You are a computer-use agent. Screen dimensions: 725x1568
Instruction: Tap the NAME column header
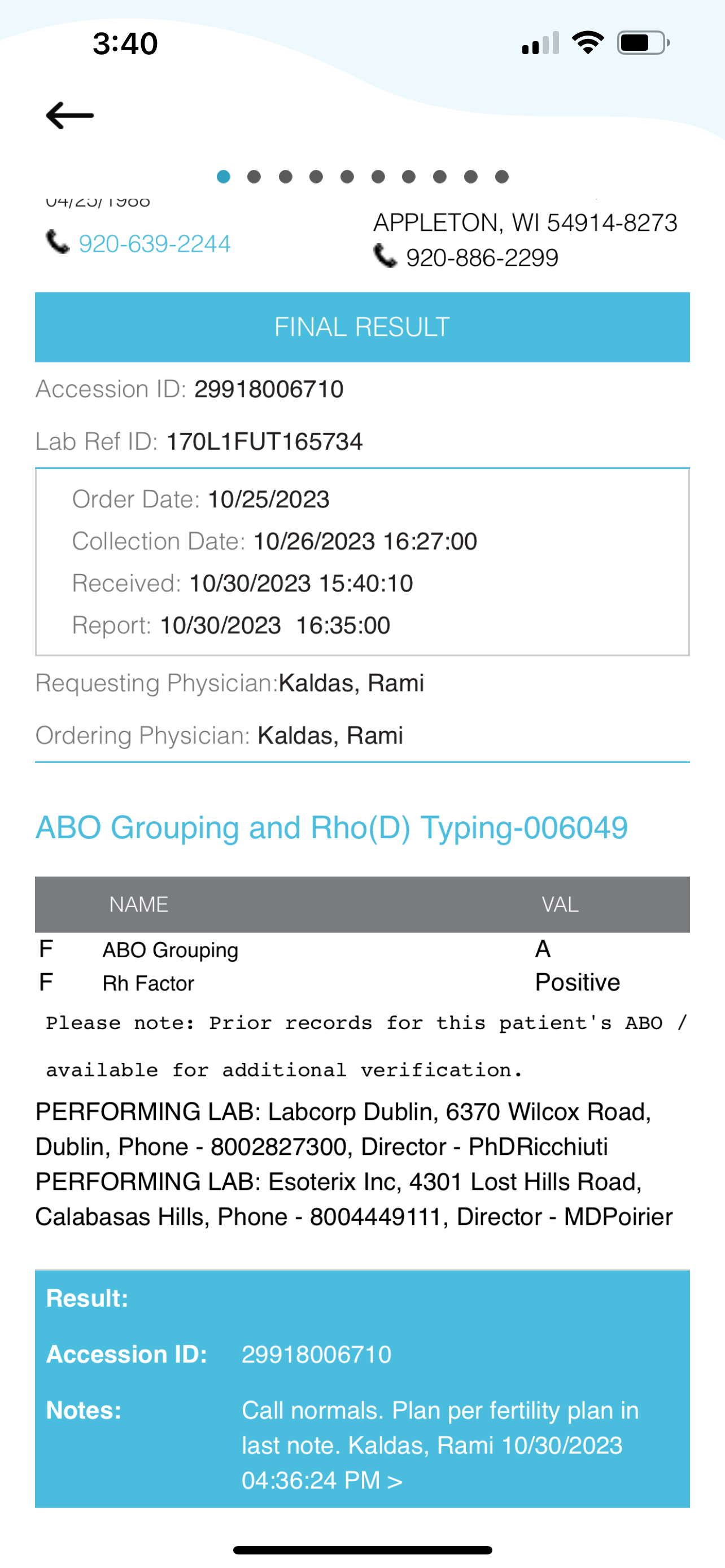(139, 905)
